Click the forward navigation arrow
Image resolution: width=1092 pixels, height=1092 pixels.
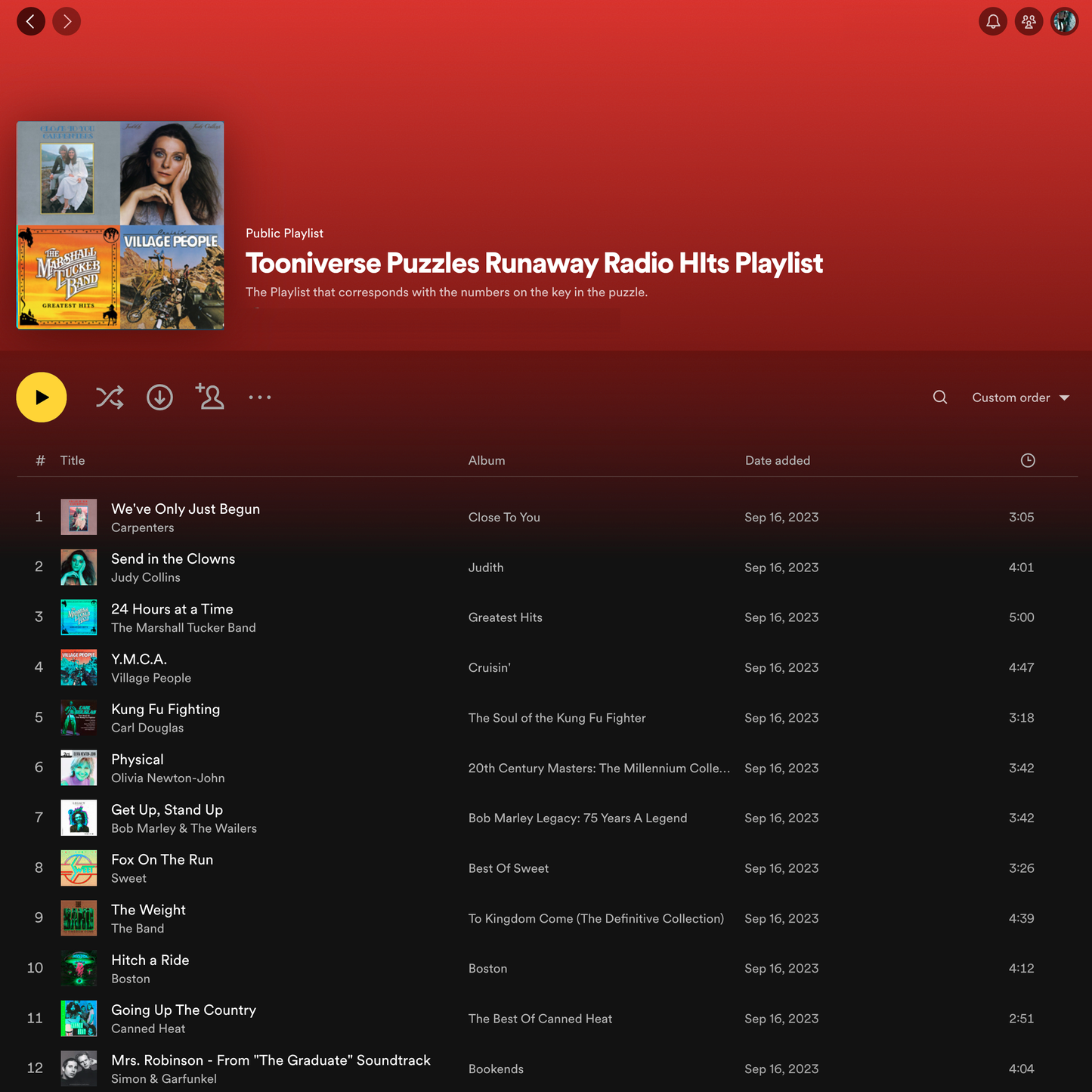click(67, 21)
